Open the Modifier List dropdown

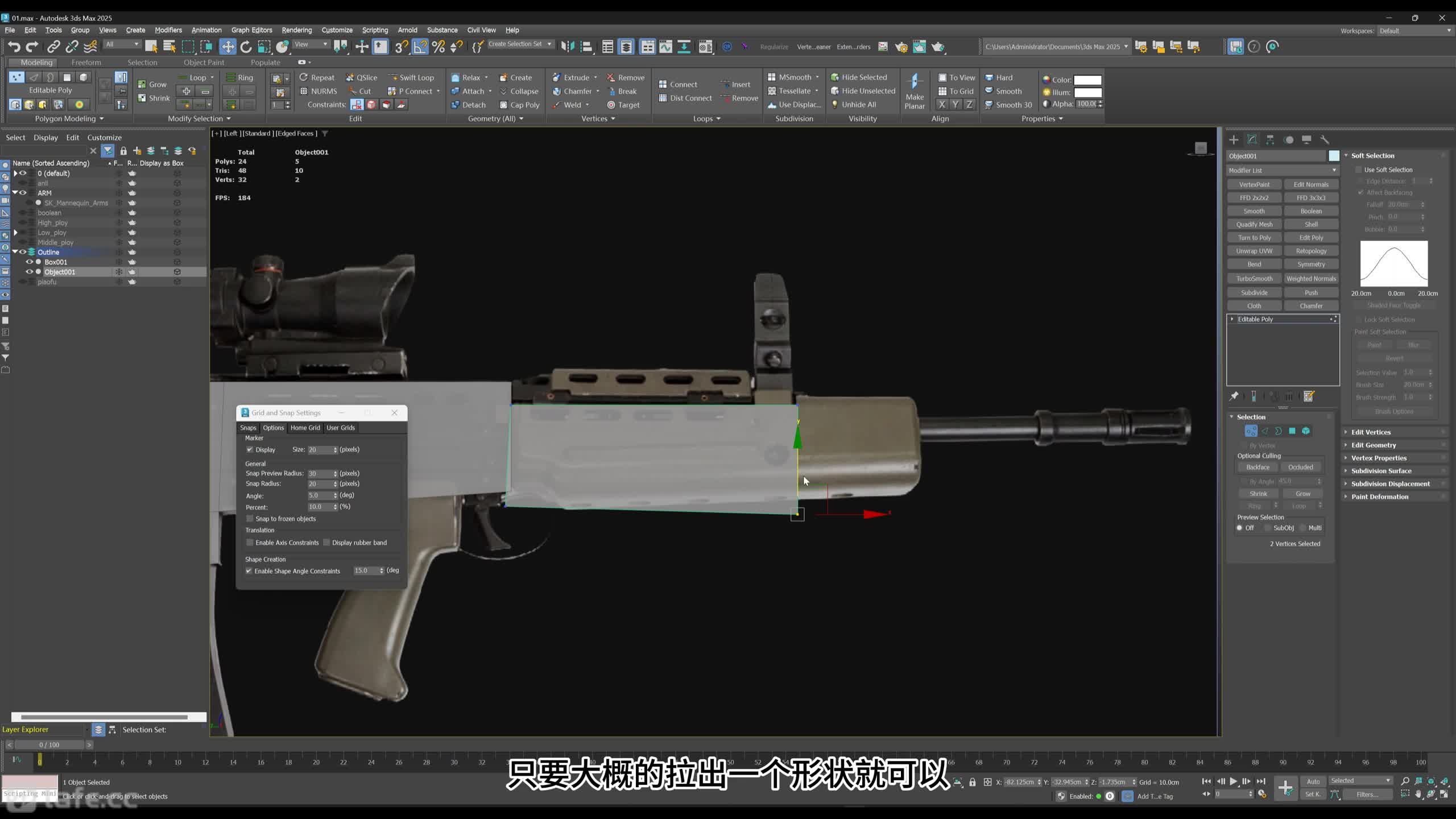[x=1283, y=170]
